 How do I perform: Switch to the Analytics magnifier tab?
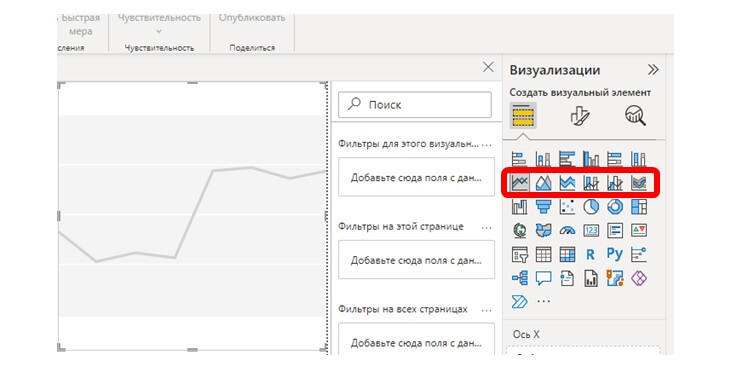635,115
